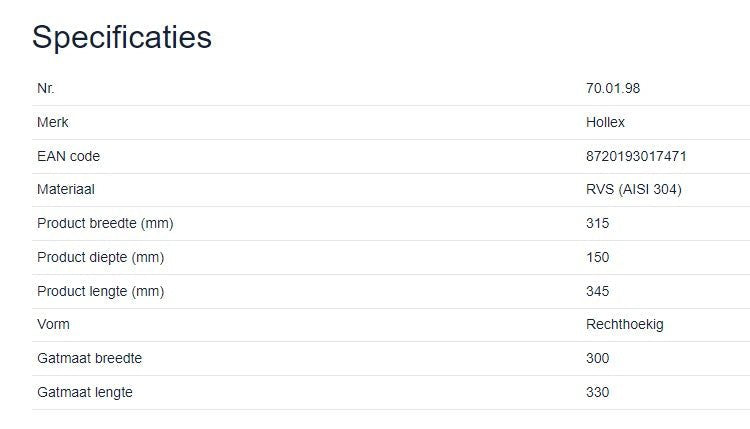
Task: Click the width value 315
Action: pos(597,223)
